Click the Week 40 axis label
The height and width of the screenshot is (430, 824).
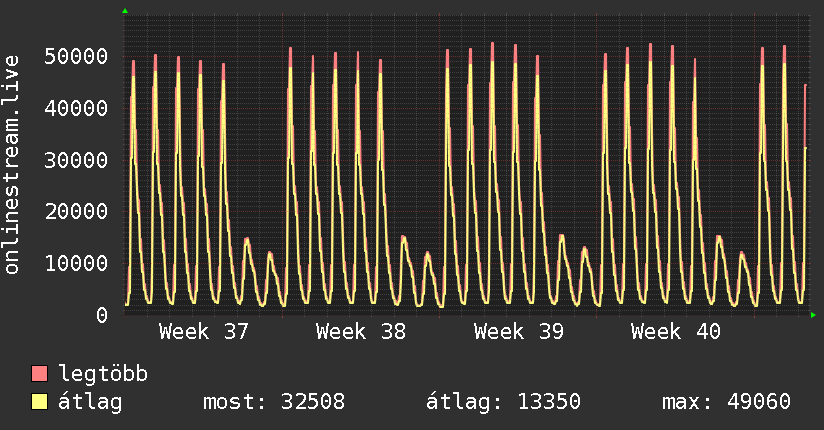pos(675,332)
